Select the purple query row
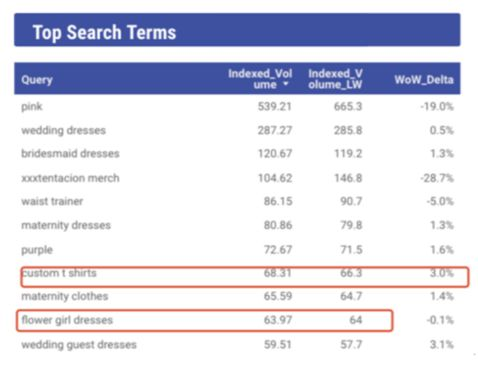Image resolution: width=478 pixels, height=366 pixels. point(237,250)
